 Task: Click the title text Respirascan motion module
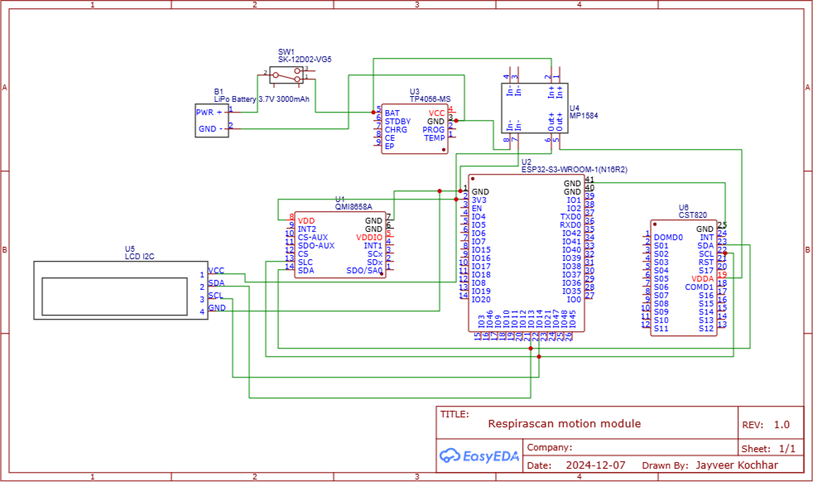pyautogui.click(x=565, y=424)
